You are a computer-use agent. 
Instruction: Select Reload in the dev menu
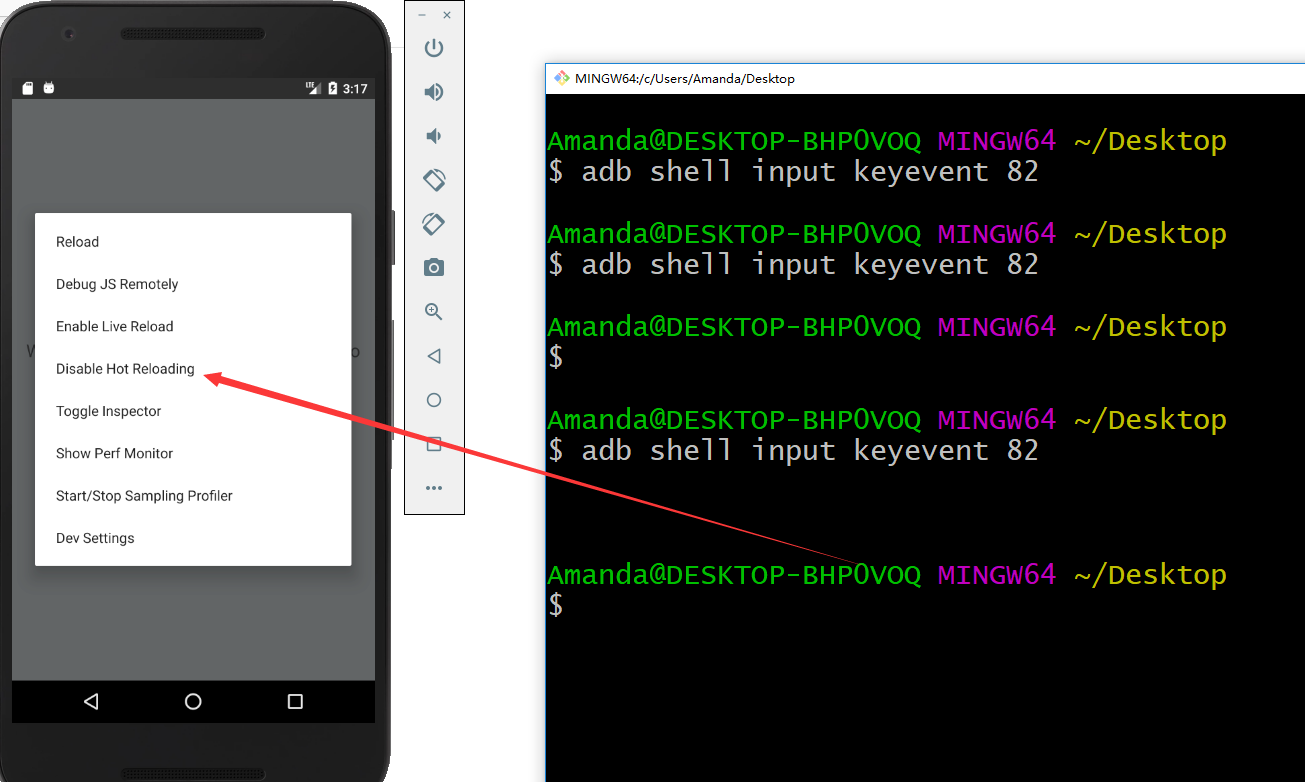click(x=78, y=242)
